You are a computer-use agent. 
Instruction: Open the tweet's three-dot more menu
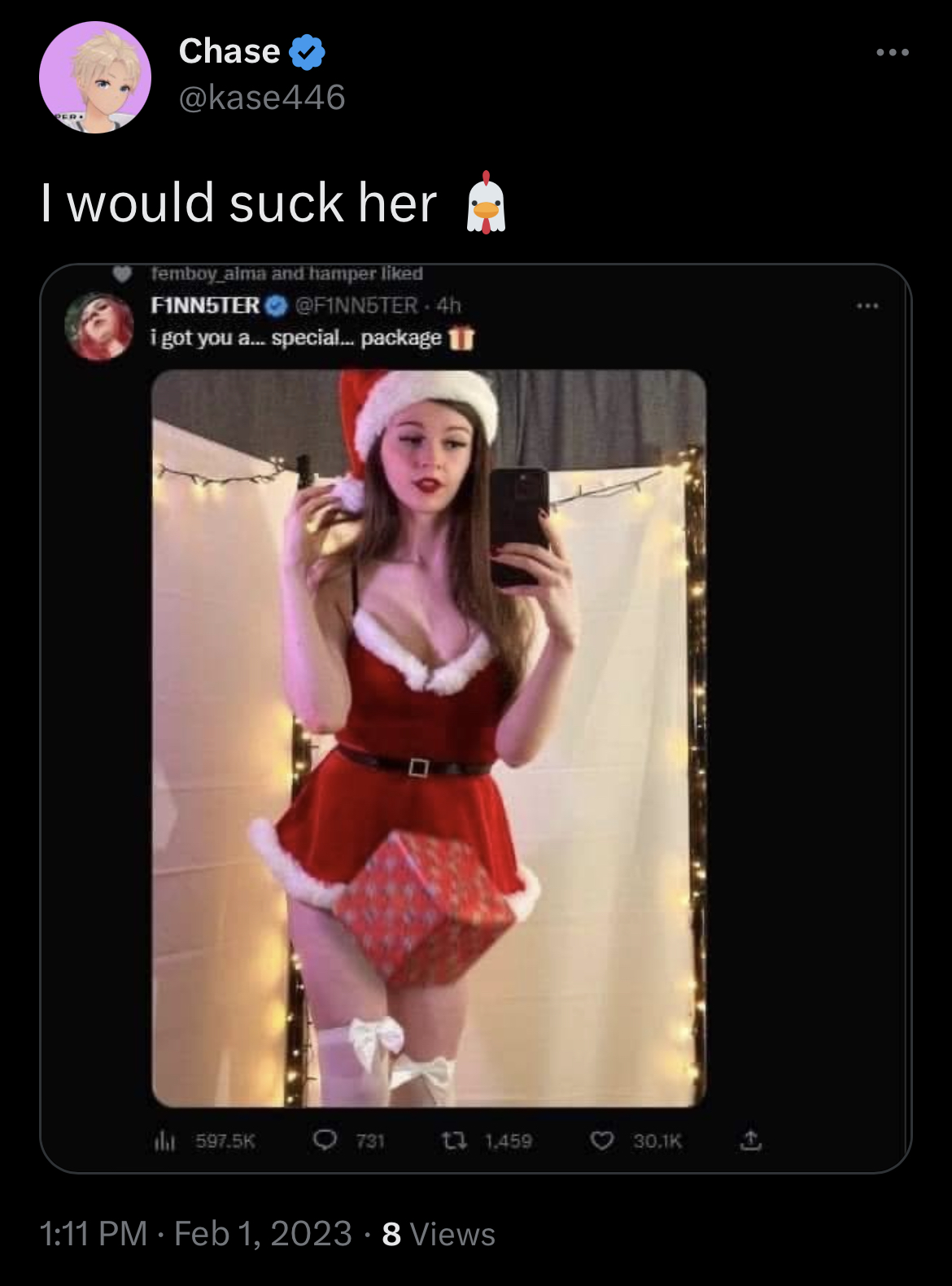[893, 52]
